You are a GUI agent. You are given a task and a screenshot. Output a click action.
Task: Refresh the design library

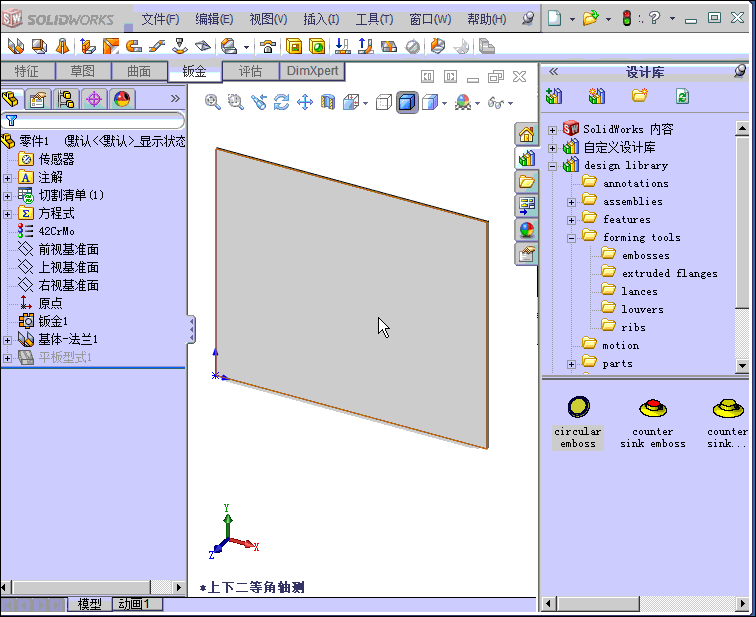[682, 96]
